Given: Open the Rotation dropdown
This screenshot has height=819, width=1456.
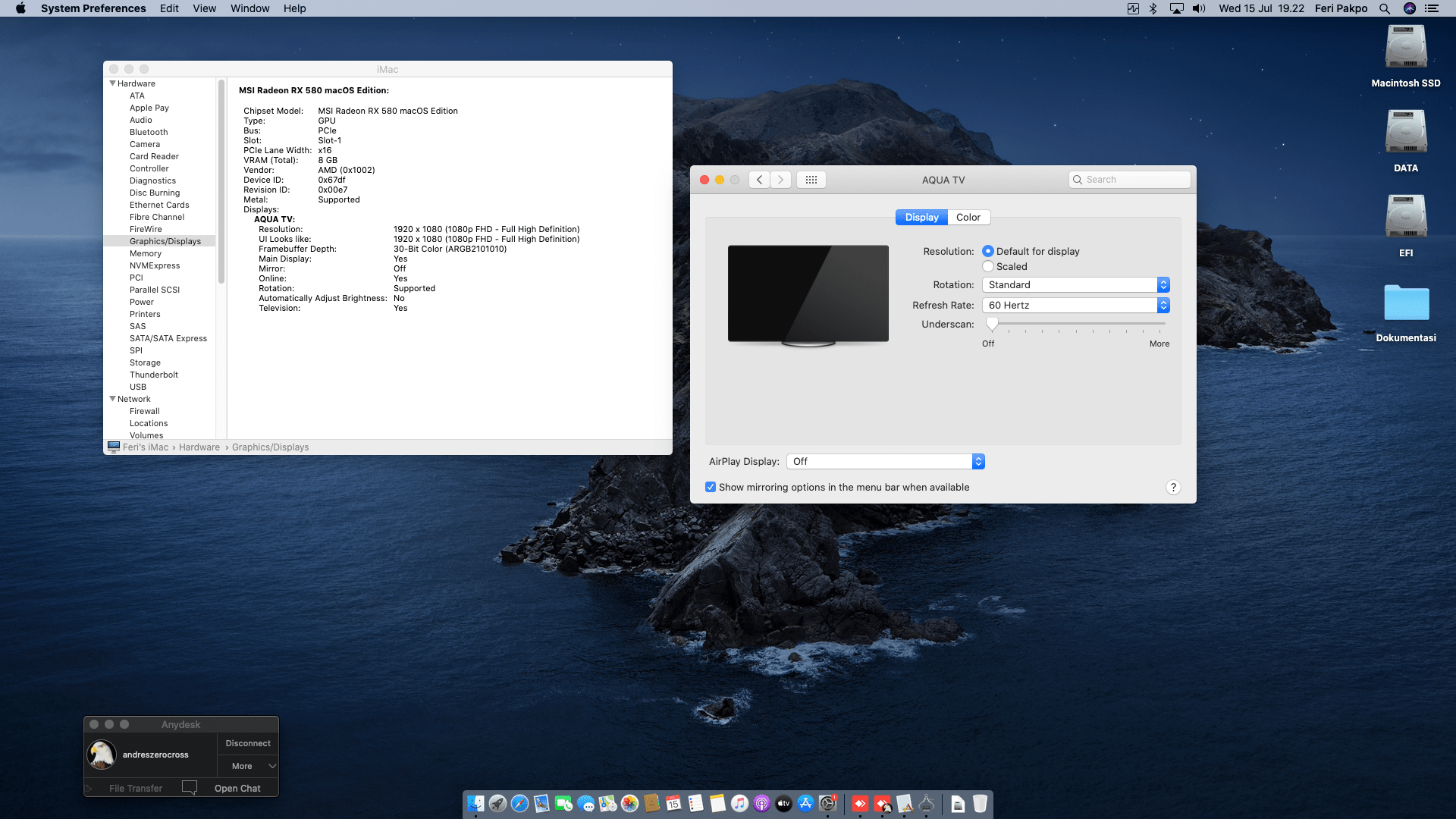Looking at the screenshot, I should click(1076, 284).
